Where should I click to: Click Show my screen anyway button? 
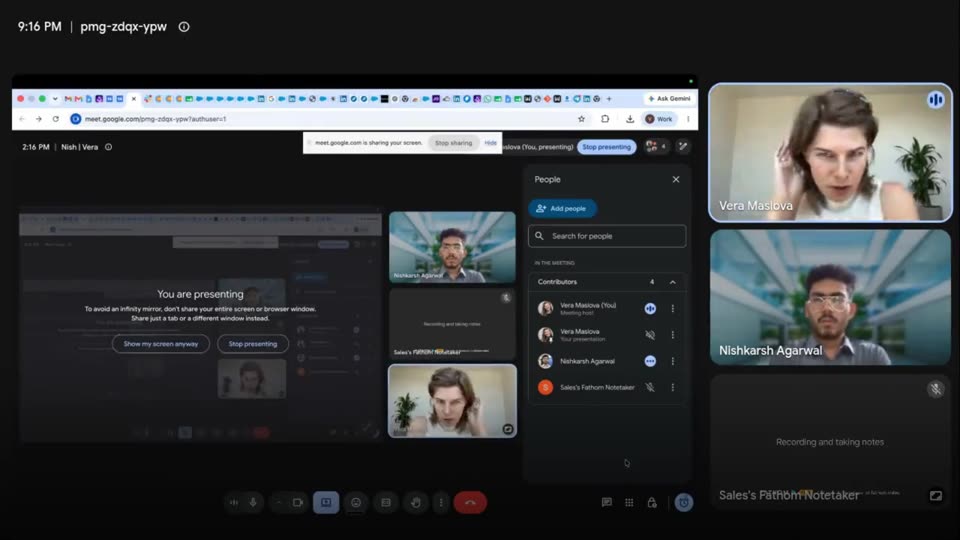[x=160, y=344]
